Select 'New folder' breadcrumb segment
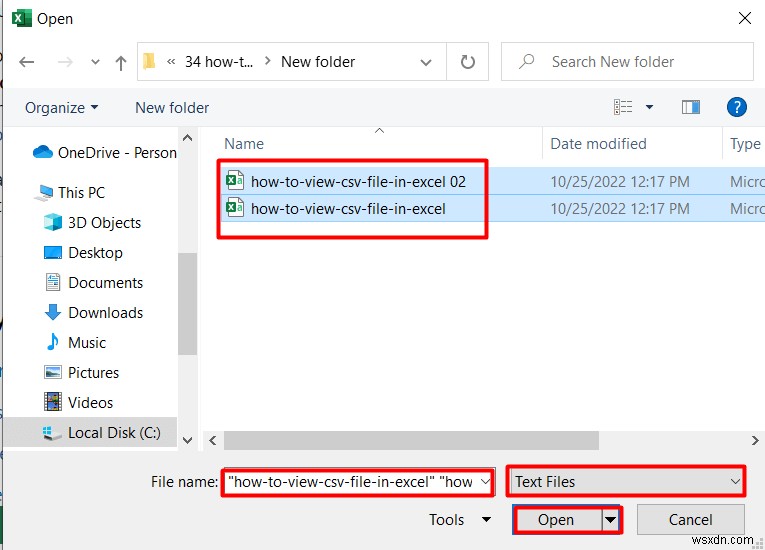 tap(318, 61)
